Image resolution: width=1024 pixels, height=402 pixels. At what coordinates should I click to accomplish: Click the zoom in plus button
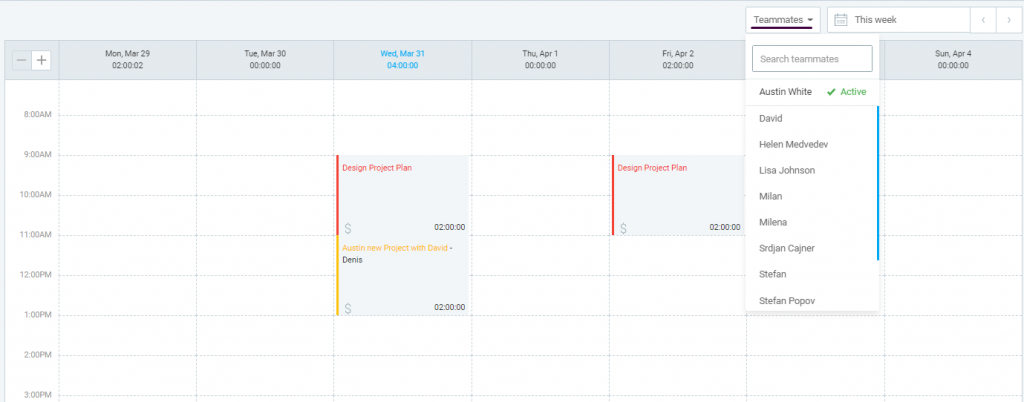click(x=41, y=60)
